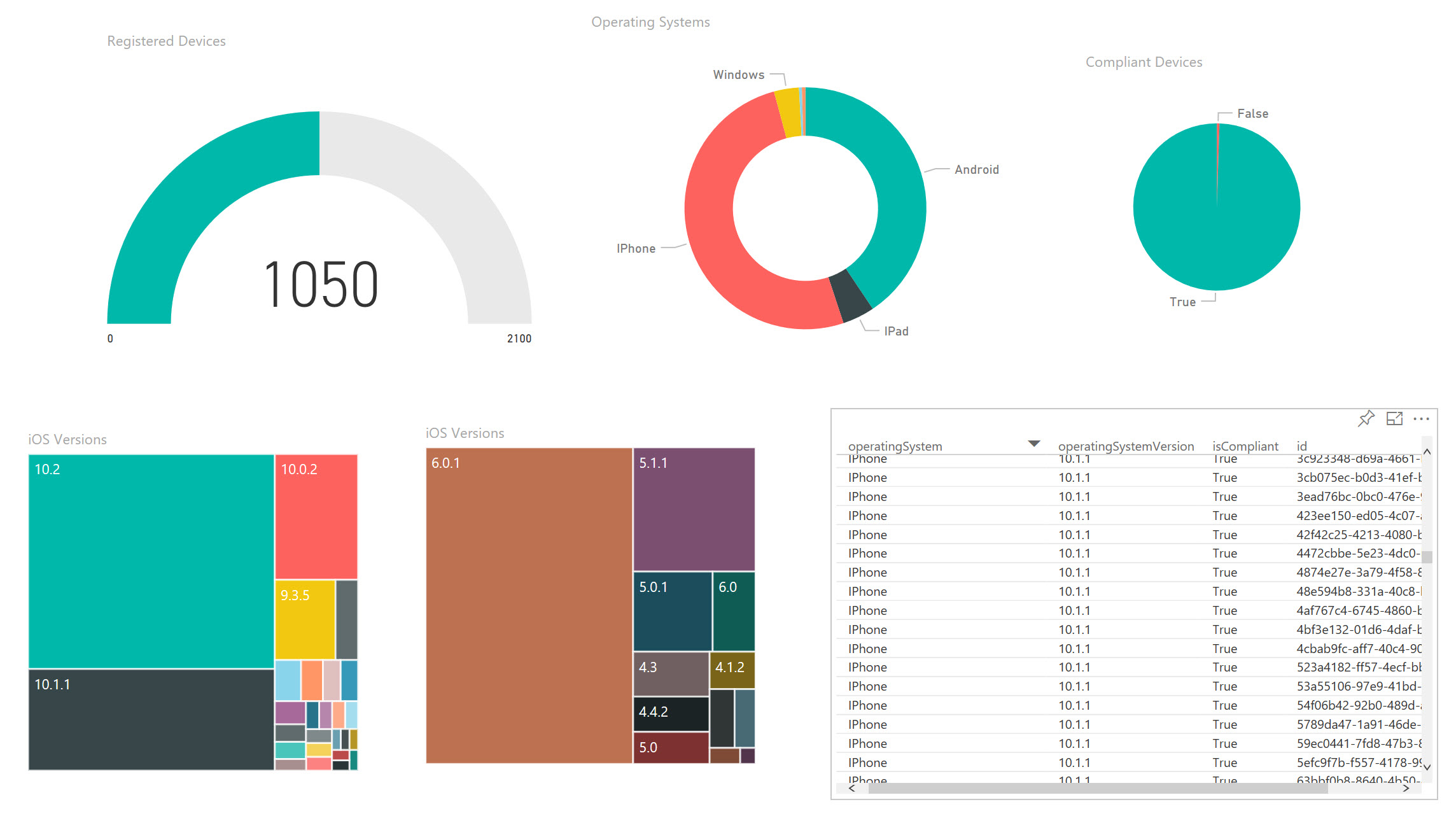Click scroll up arrow of table
This screenshot has width=1456, height=816.
point(1427,452)
